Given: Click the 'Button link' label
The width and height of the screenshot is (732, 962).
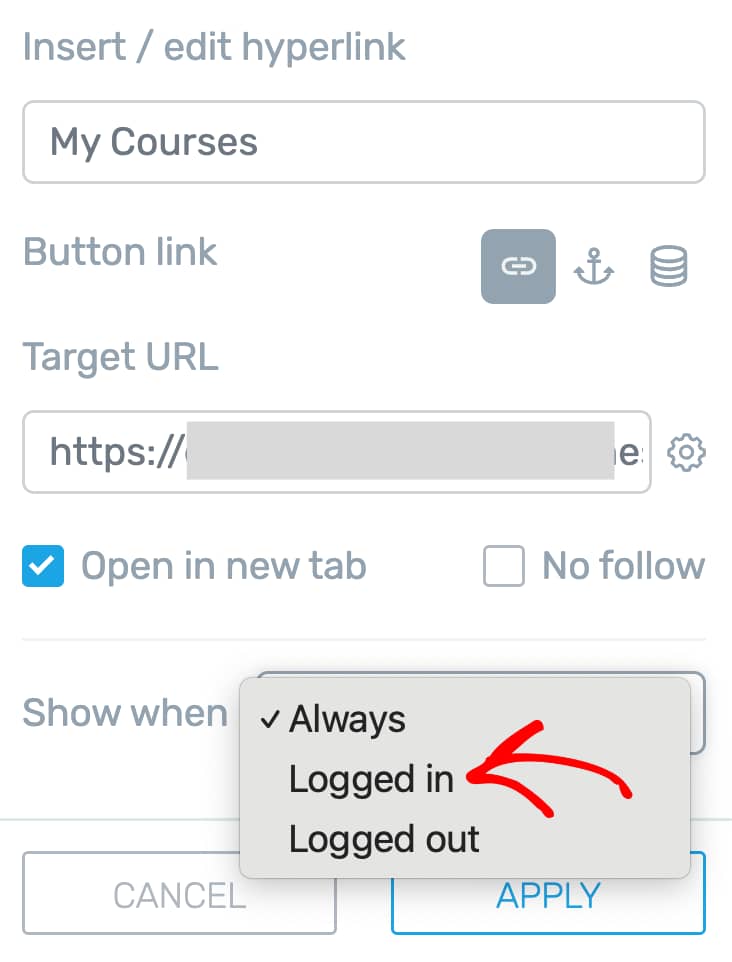Looking at the screenshot, I should click(120, 252).
